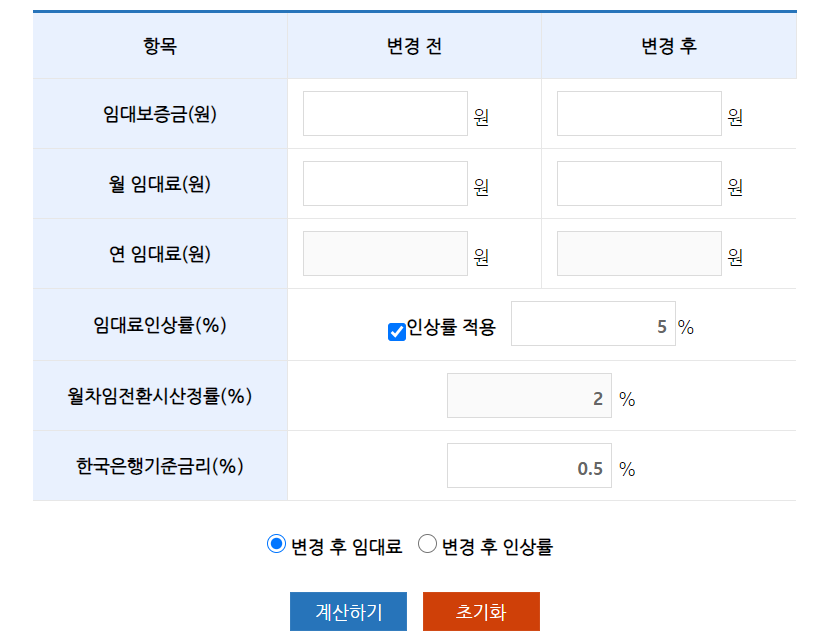Click the 한국은행기준금리(%) row label
This screenshot has width=823, height=639.
click(160, 466)
